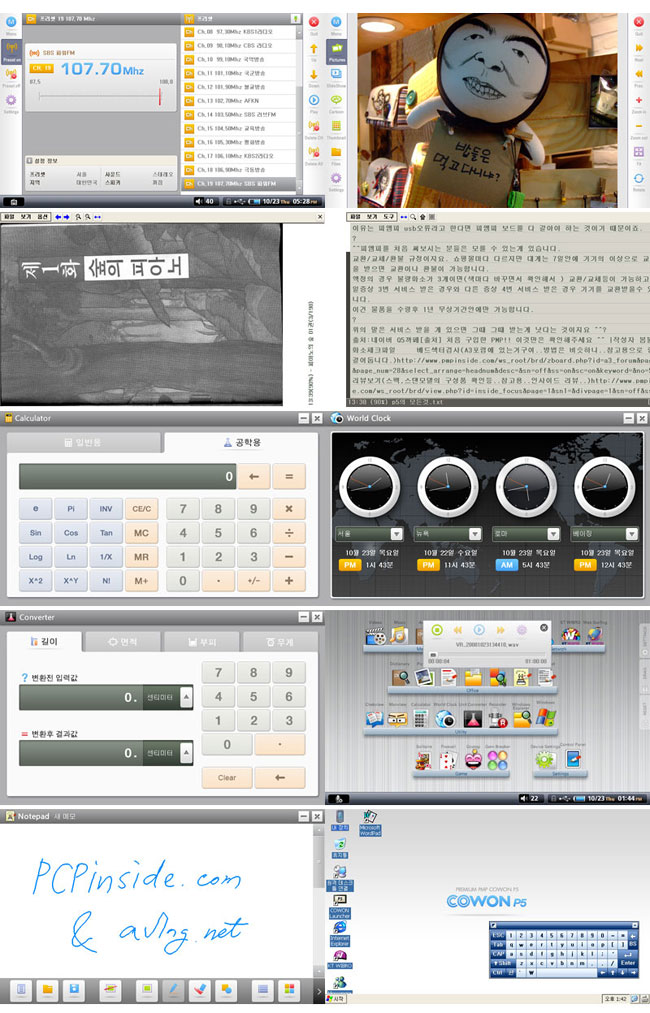This screenshot has height=1013, width=650.
Task: Click the CE/C calculator button
Action: tap(142, 509)
